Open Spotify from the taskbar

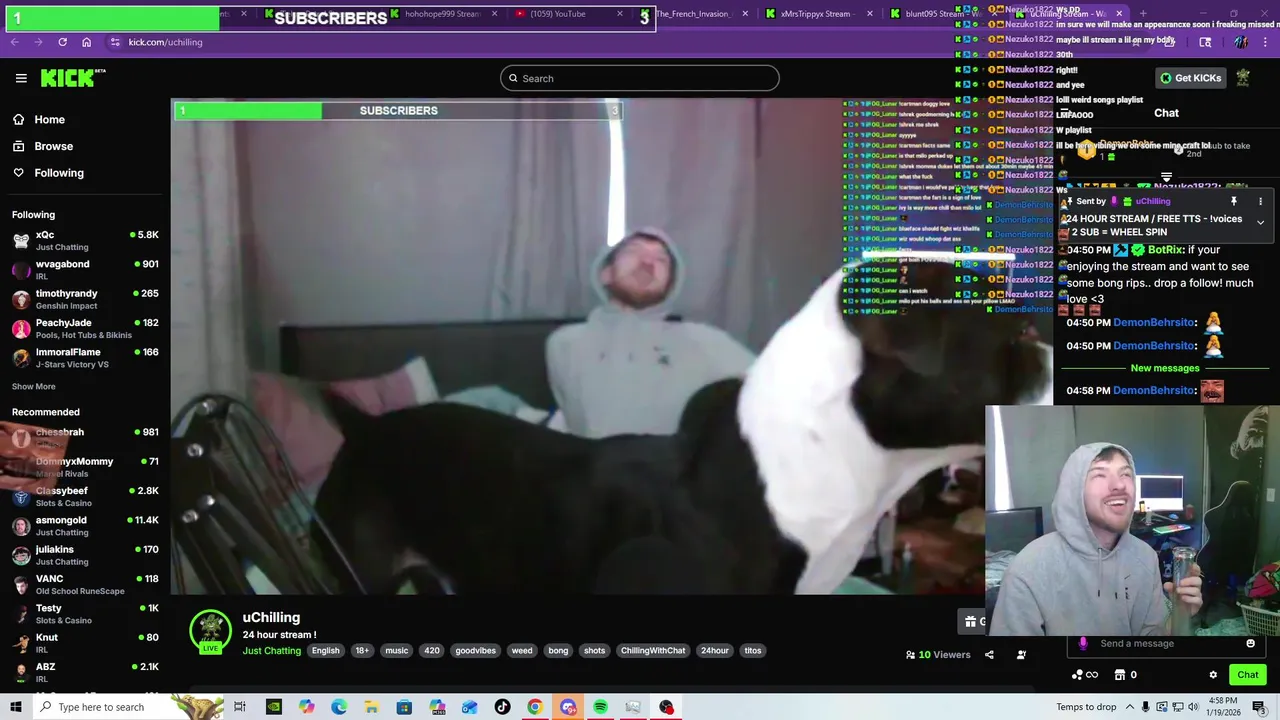[x=600, y=707]
